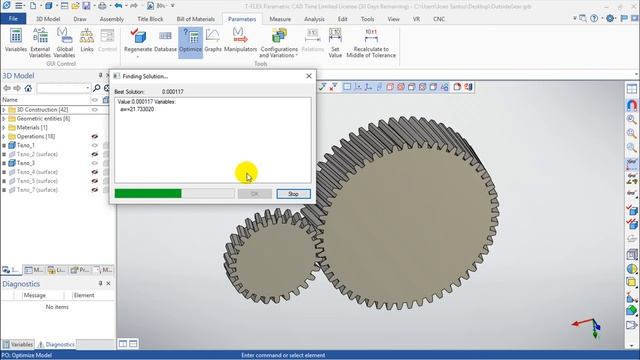Open the Database tool
Screen dimensions: 640x360
(x=165, y=40)
